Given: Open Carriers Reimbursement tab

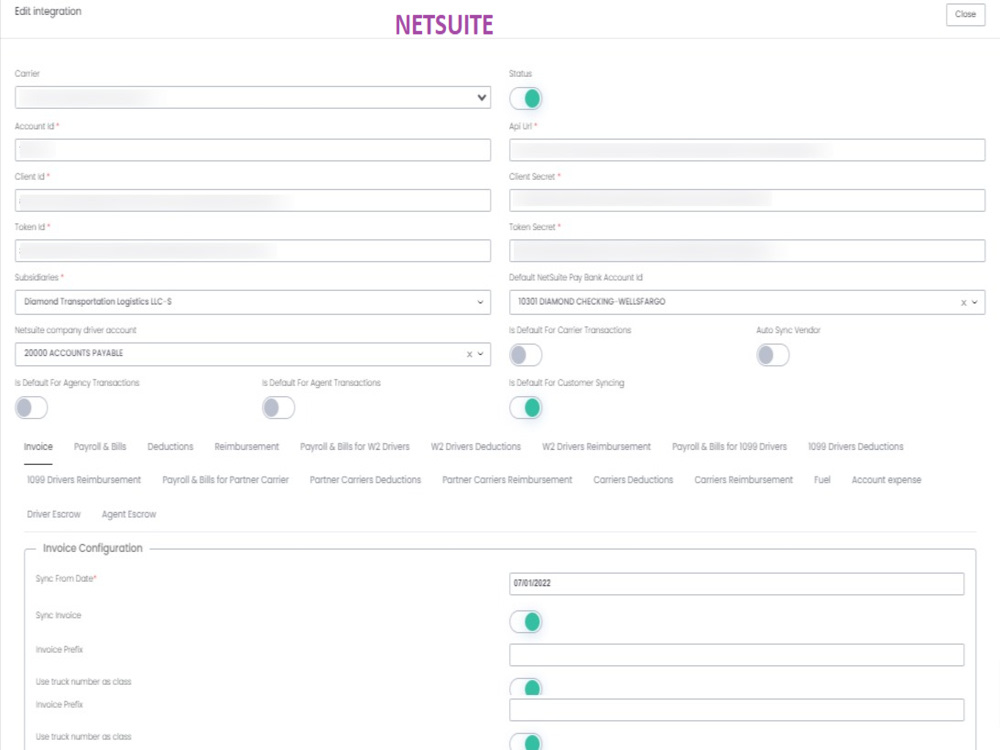Looking at the screenshot, I should tap(744, 480).
